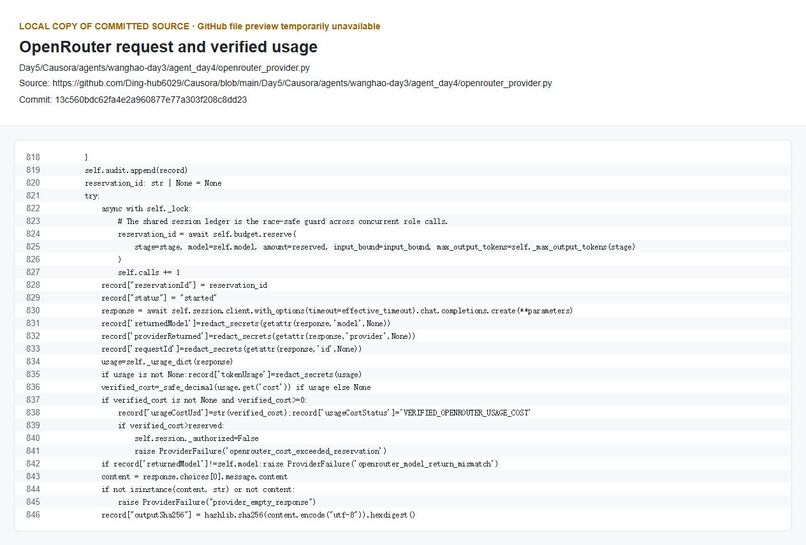Viewport: 806px width, 545px height.
Task: Click line number 823 with the comment
Action: pos(33,221)
